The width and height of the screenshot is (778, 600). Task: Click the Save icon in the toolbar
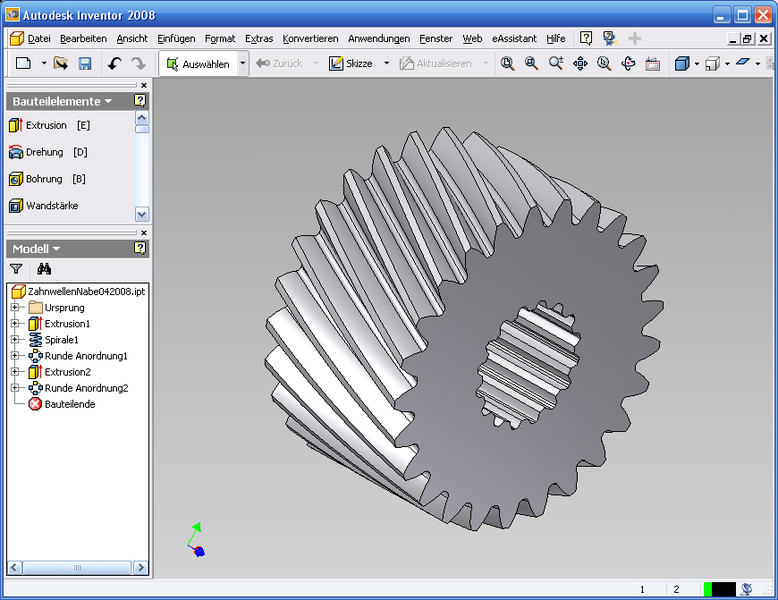(85, 64)
